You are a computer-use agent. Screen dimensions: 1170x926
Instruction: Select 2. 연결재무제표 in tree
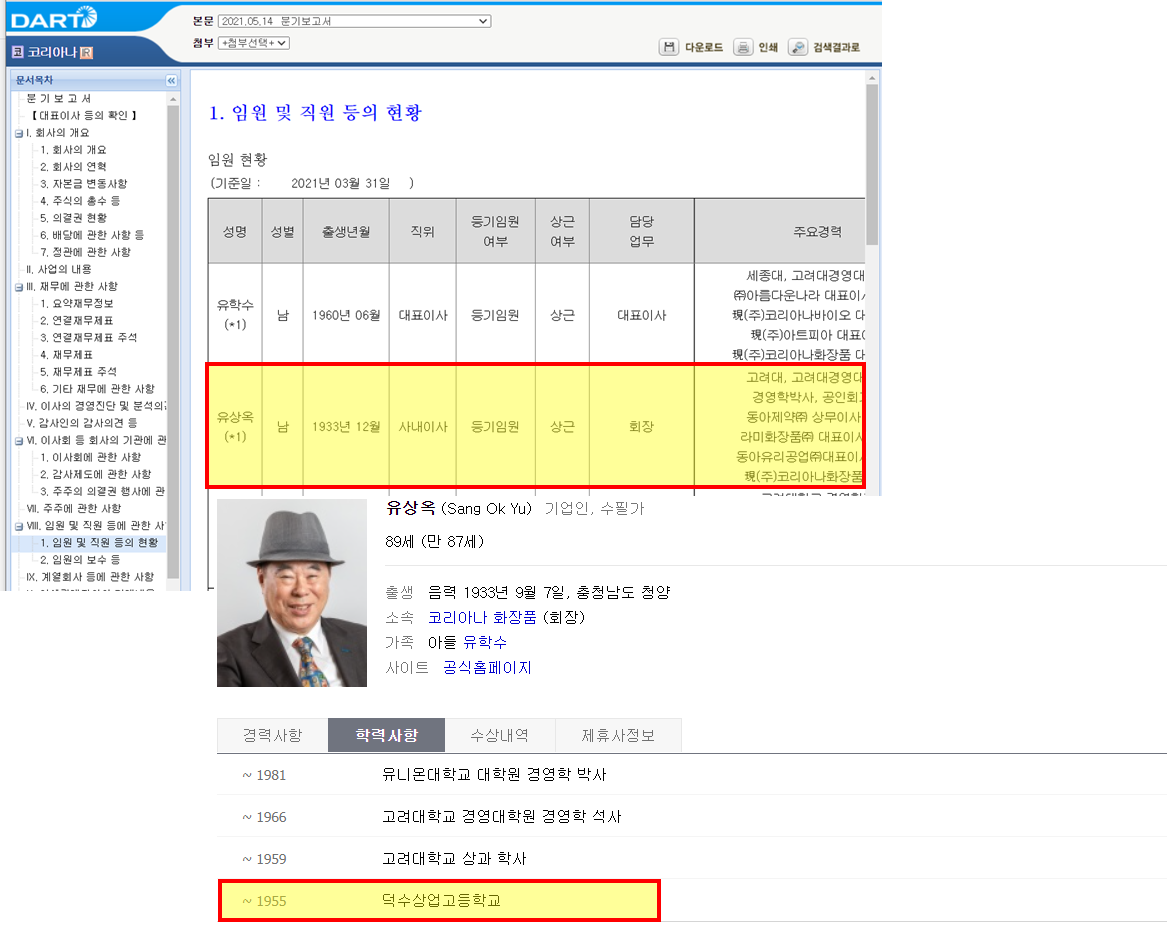[77, 321]
